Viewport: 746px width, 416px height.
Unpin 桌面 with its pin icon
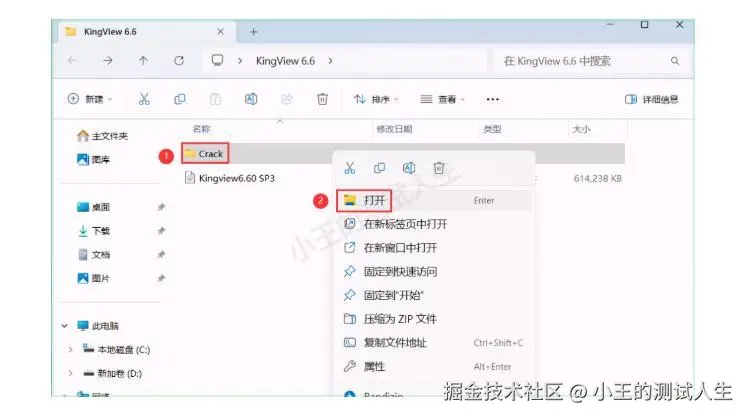click(161, 207)
